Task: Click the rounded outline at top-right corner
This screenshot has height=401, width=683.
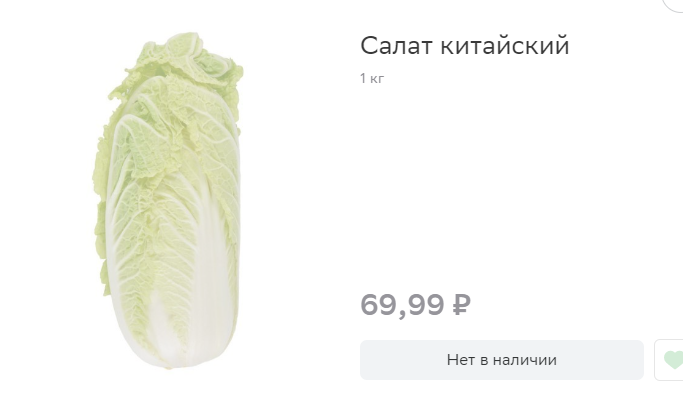Action: point(673,5)
